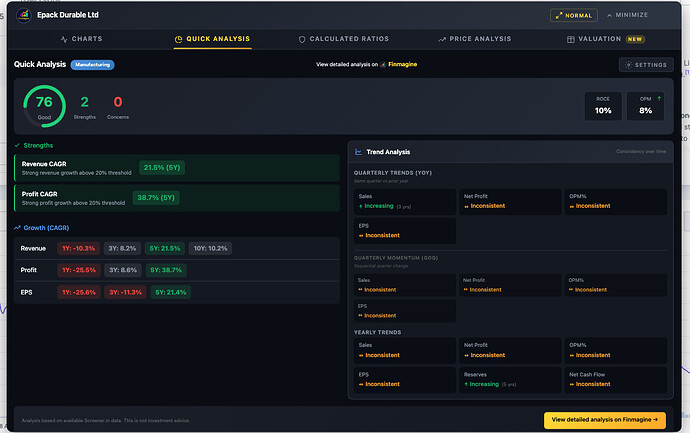This screenshot has width=690, height=433.
Task: Click the trend arrow icon beside Price Analysis
Action: (441, 39)
